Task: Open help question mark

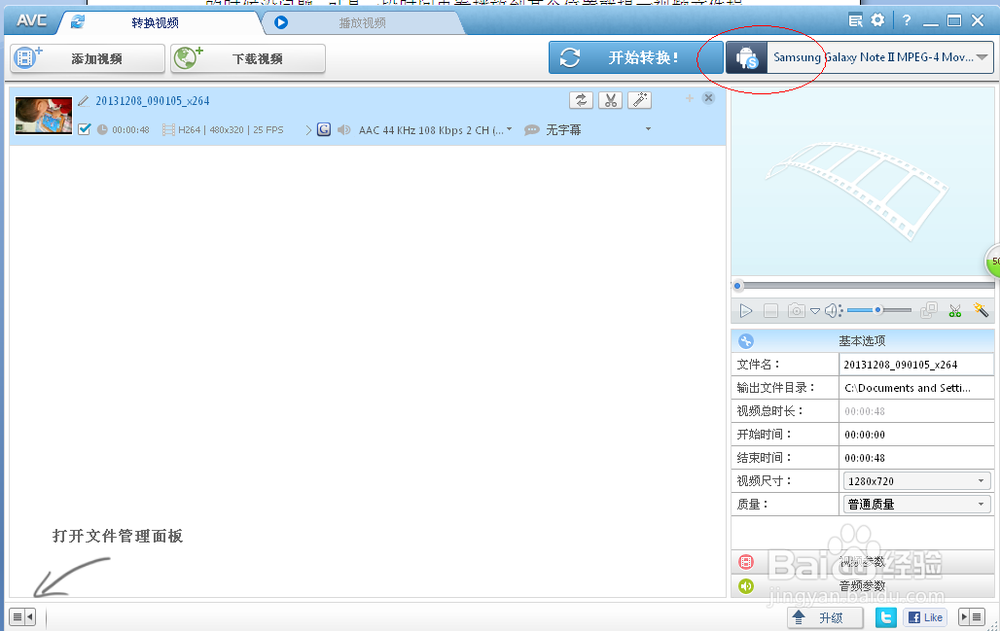Action: coord(906,20)
